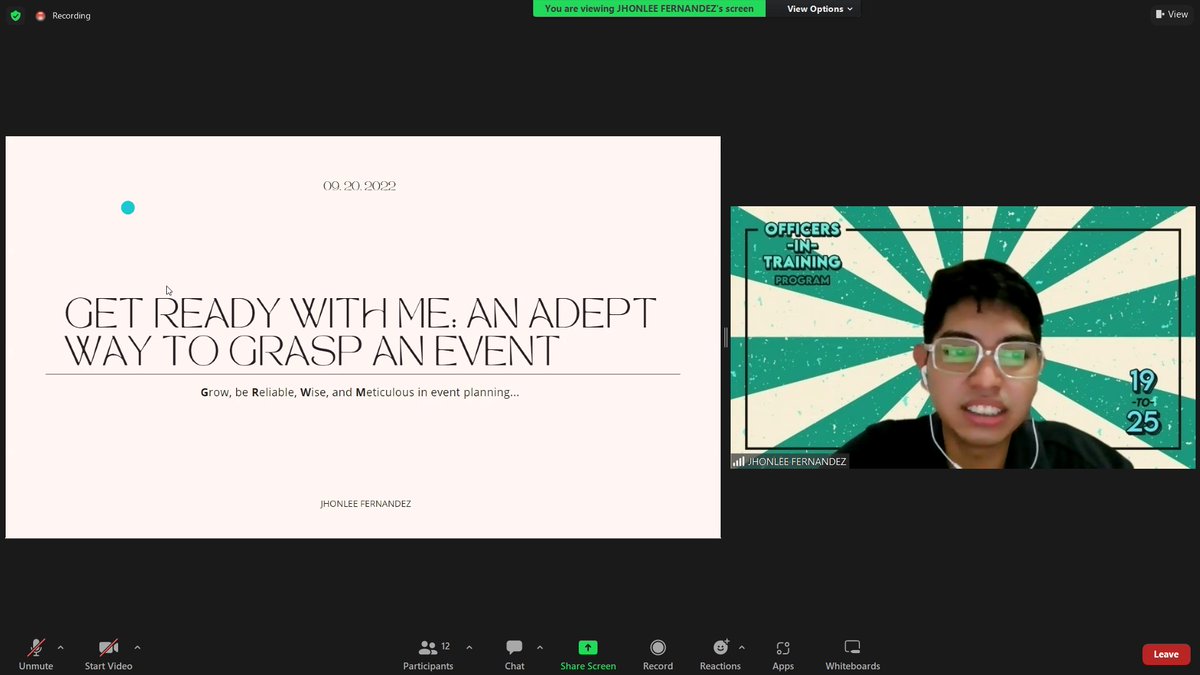Click the green encryption shield icon

click(15, 16)
